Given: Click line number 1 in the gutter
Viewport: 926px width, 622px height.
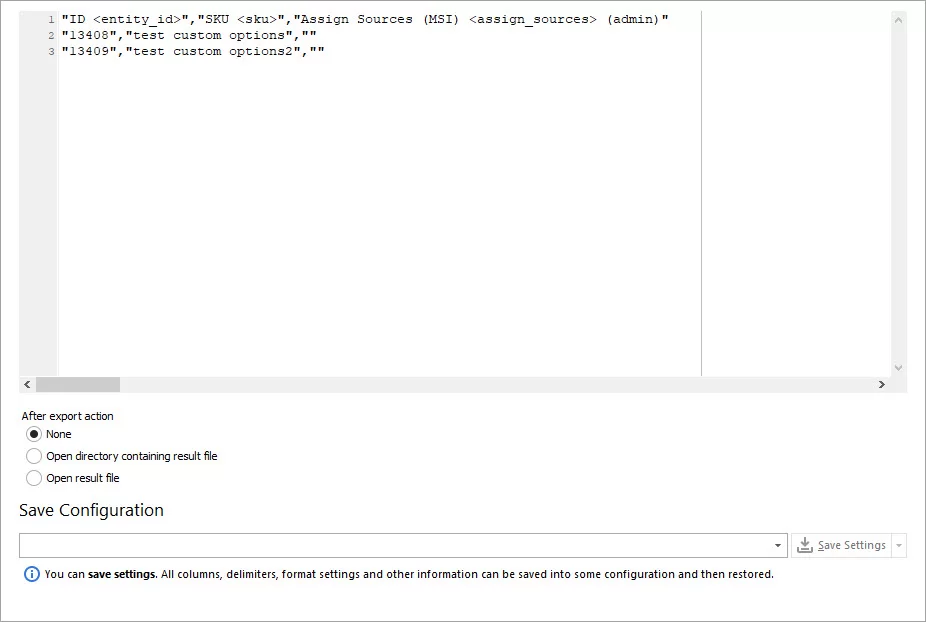Looking at the screenshot, I should coord(51,19).
